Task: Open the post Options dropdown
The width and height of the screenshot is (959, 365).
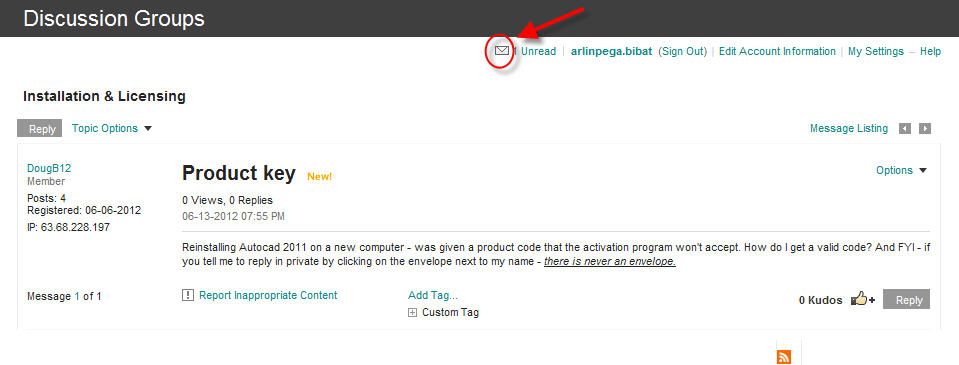Action: 902,171
